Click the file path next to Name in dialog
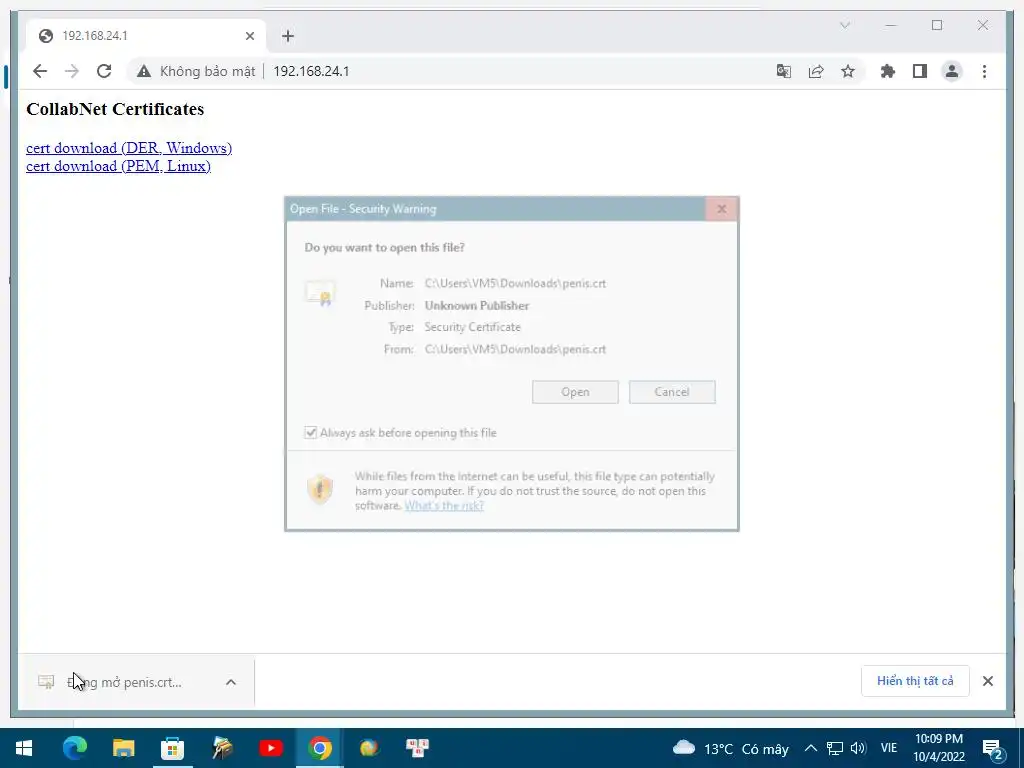Screen dimensions: 1024x768 [x=515, y=283]
